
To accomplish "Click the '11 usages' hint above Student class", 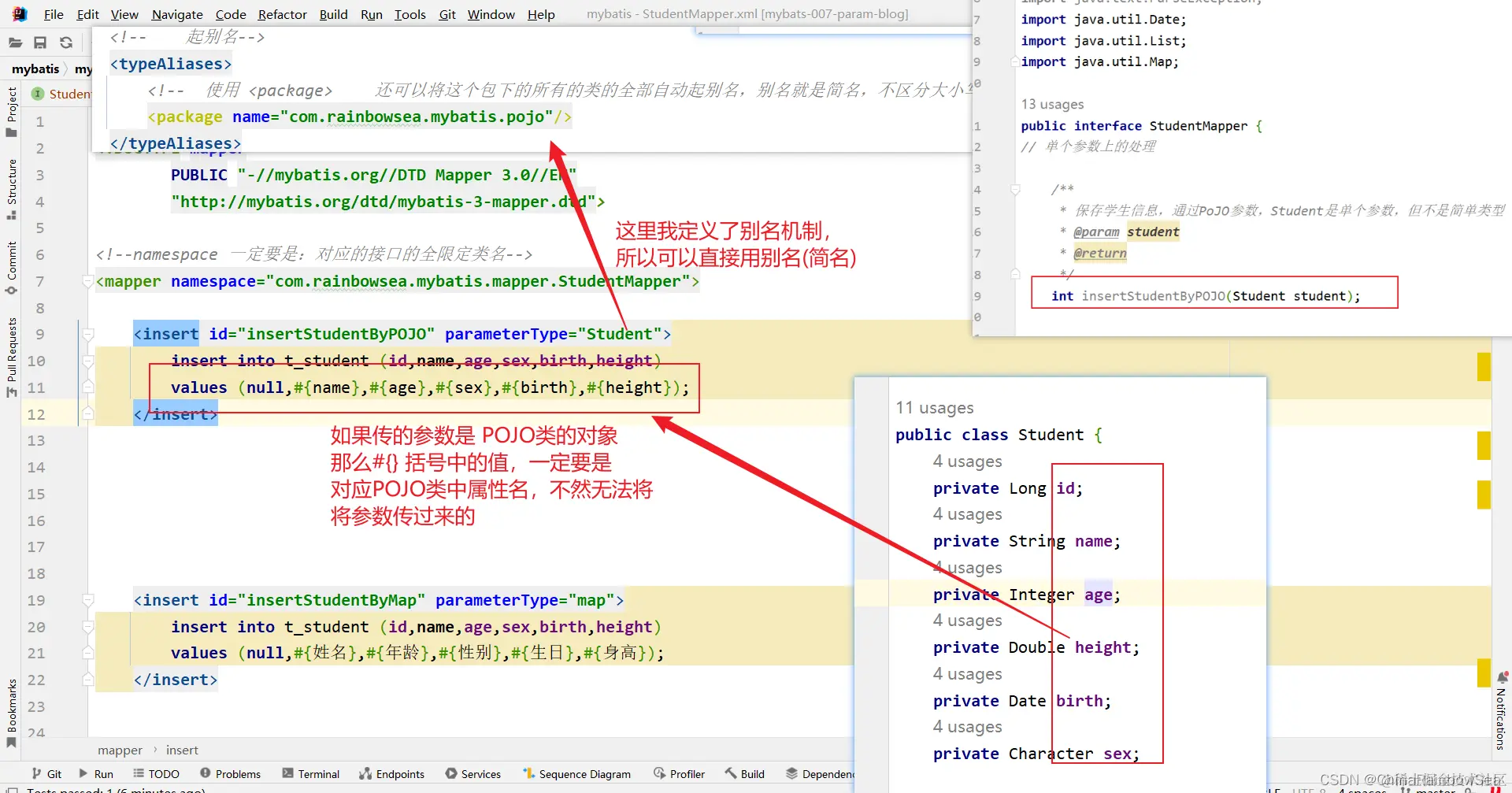I will tap(934, 408).
